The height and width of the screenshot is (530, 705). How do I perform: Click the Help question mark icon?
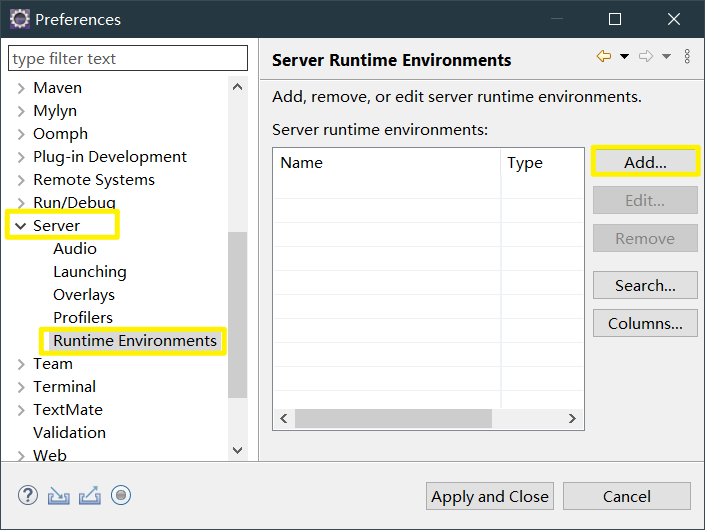click(x=27, y=495)
